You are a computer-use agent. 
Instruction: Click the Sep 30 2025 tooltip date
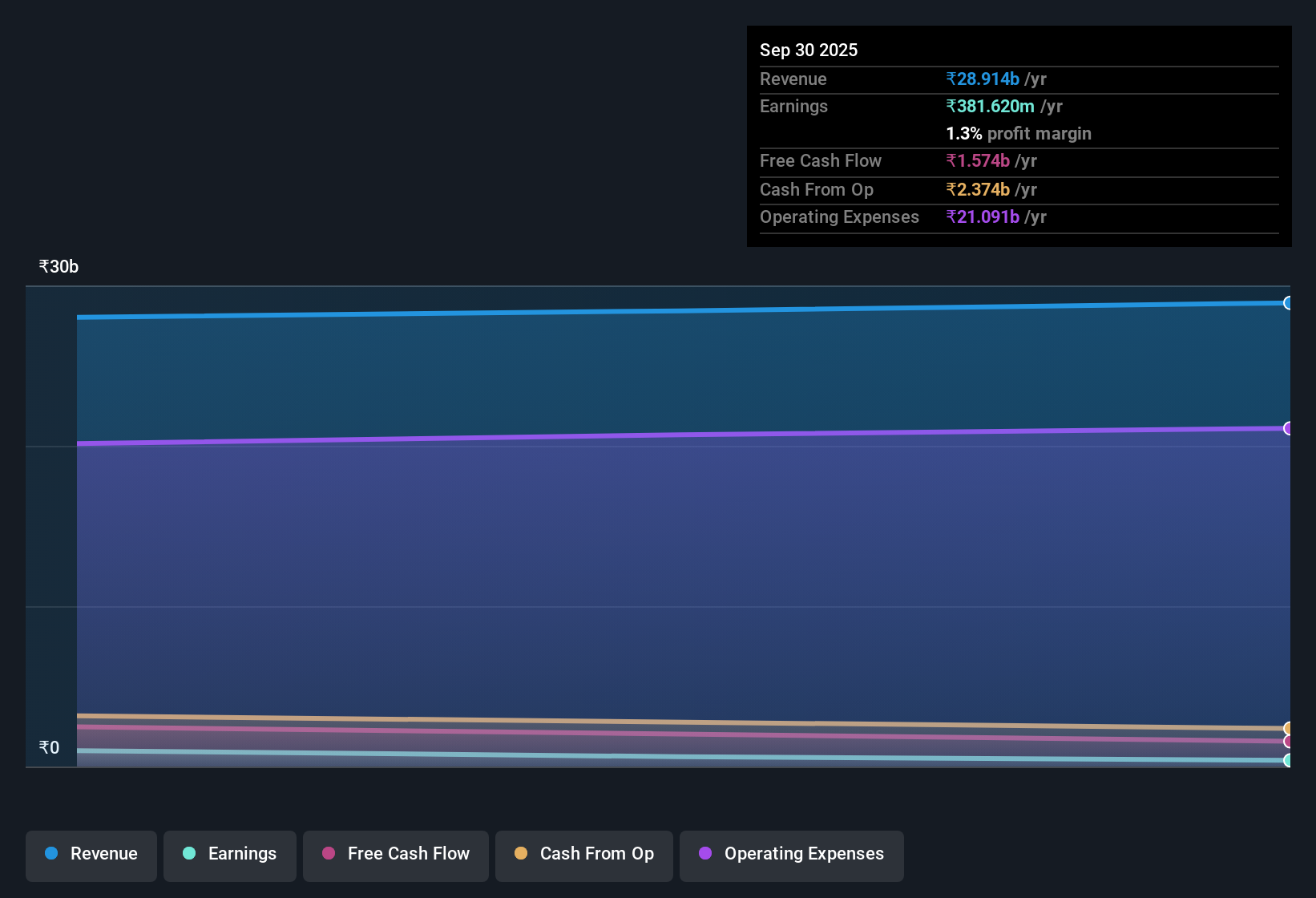pyautogui.click(x=809, y=51)
